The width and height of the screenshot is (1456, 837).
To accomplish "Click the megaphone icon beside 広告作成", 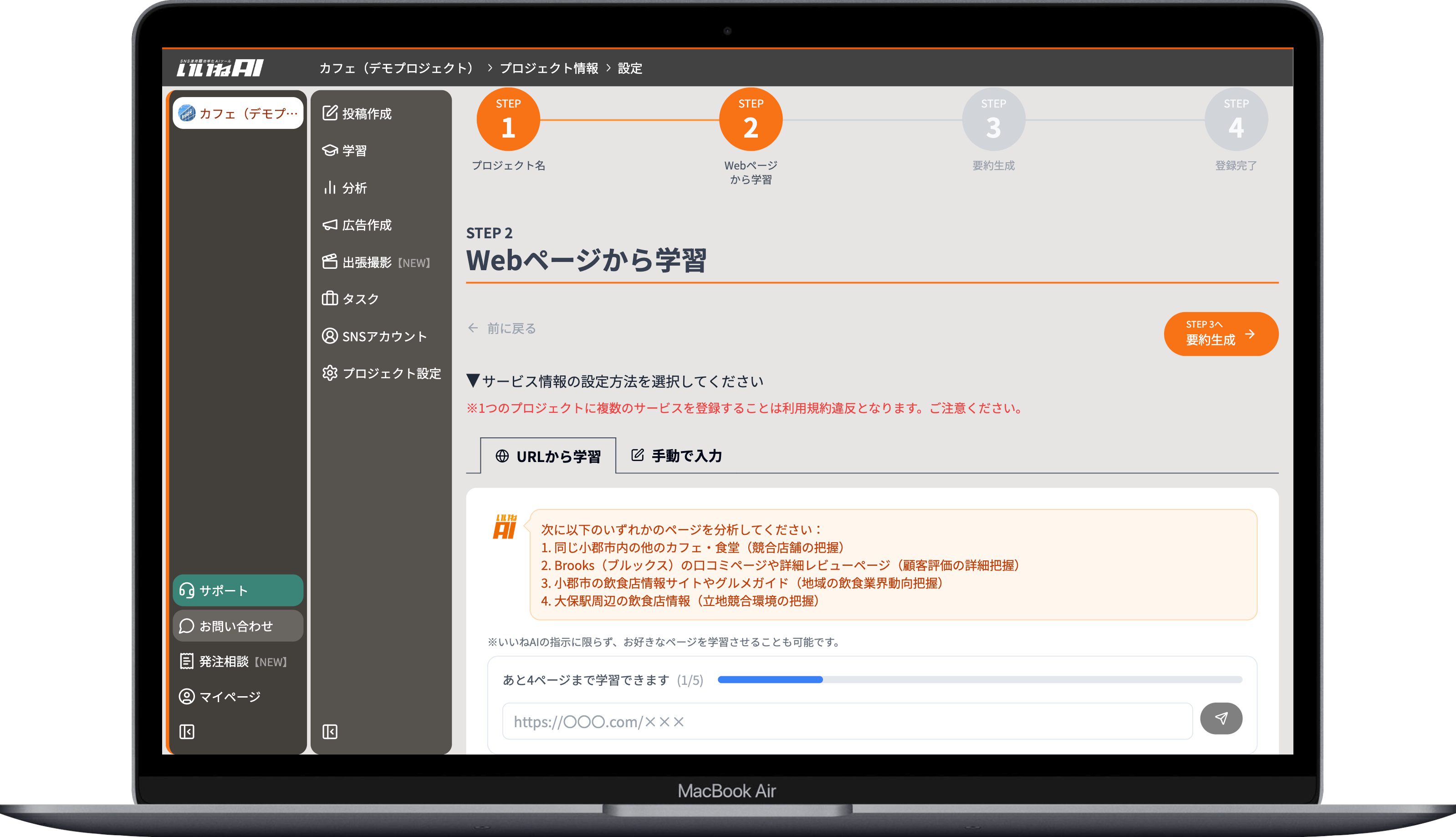I will [330, 225].
